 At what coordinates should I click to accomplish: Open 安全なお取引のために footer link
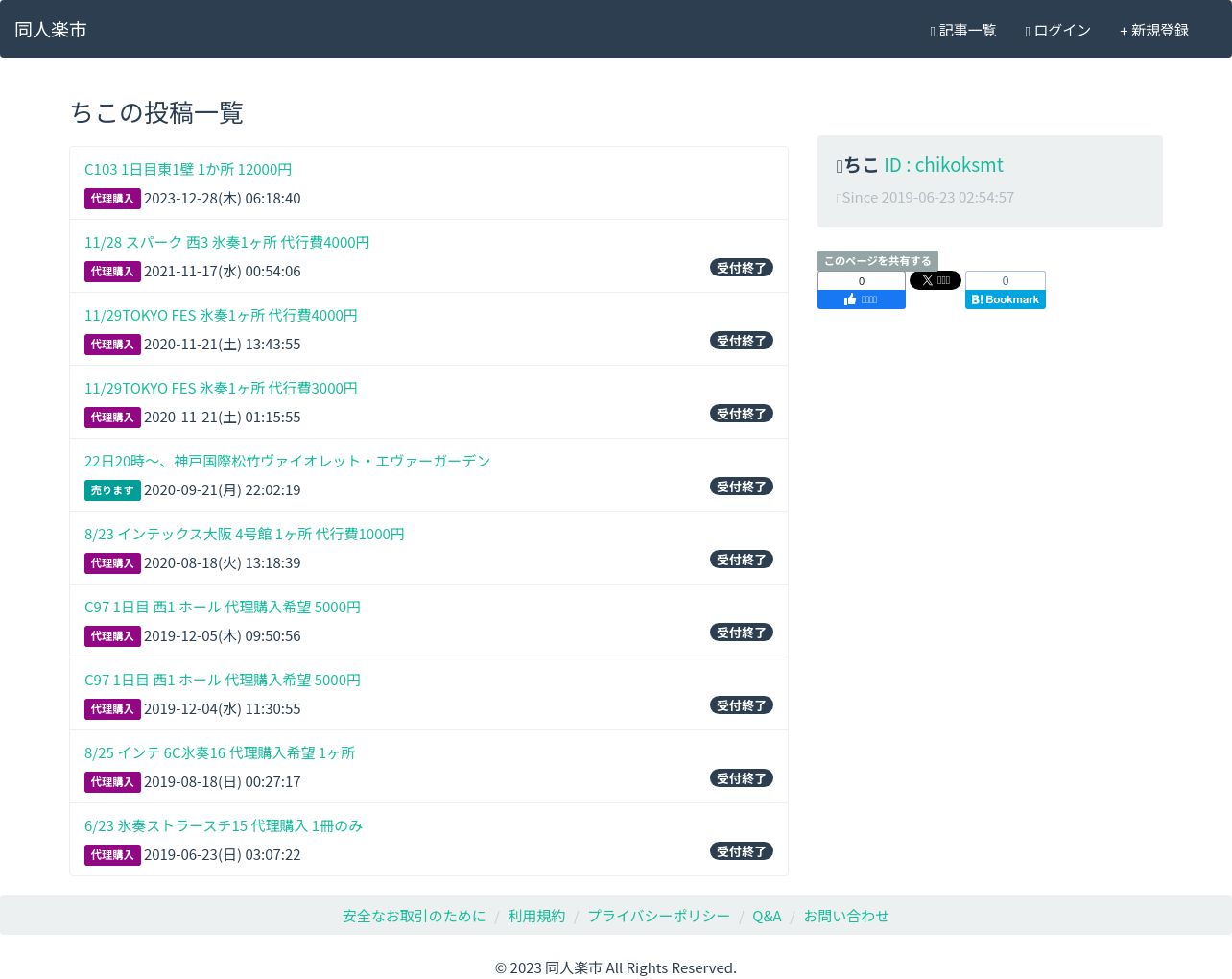415,916
